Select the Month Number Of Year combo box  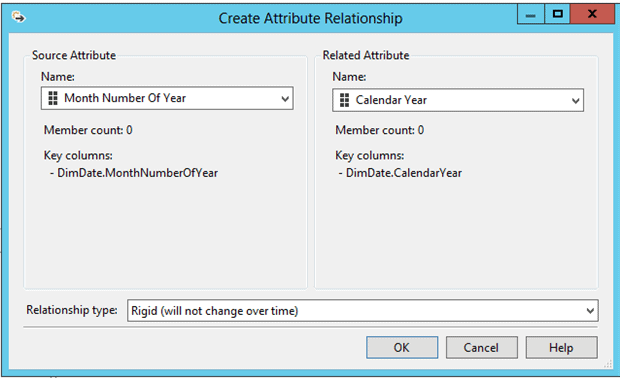click(x=167, y=98)
